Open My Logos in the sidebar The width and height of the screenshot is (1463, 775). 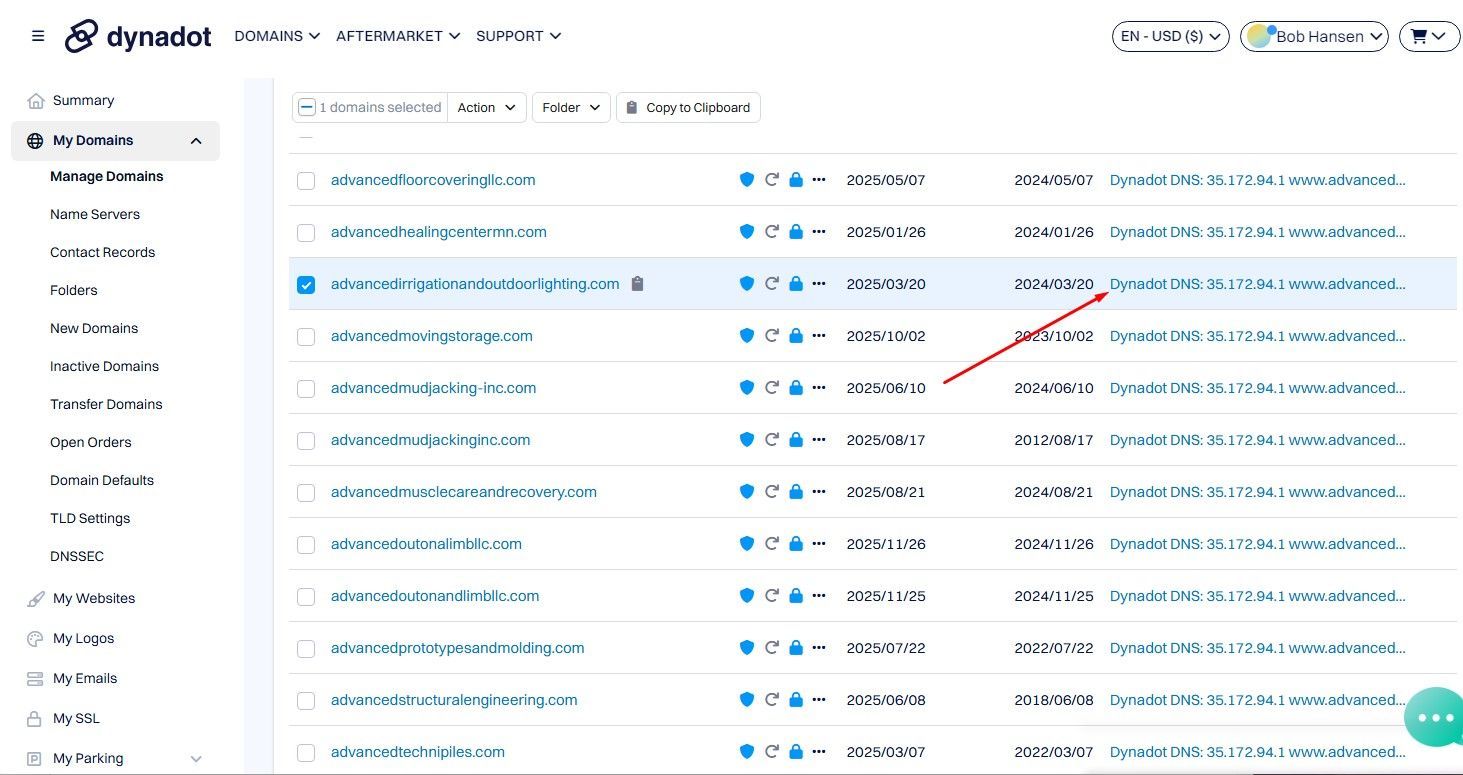coord(84,638)
